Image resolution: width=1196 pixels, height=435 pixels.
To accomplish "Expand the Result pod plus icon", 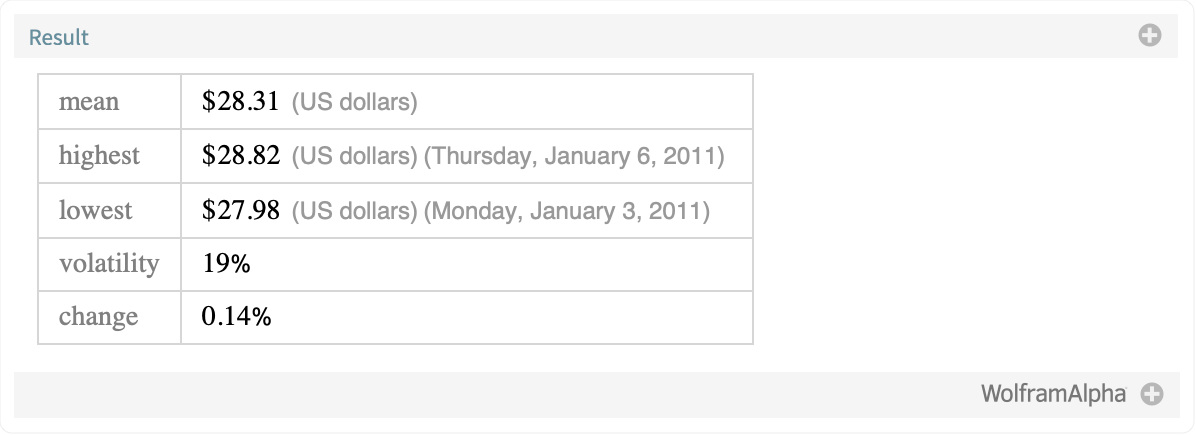I will (1149, 36).
